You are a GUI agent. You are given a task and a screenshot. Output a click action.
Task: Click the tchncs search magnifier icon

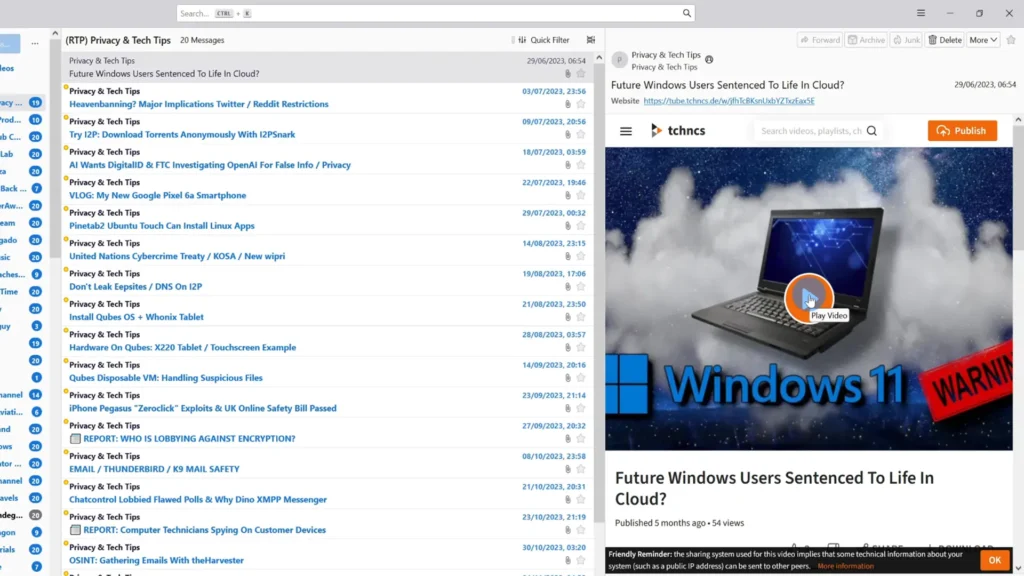point(872,131)
